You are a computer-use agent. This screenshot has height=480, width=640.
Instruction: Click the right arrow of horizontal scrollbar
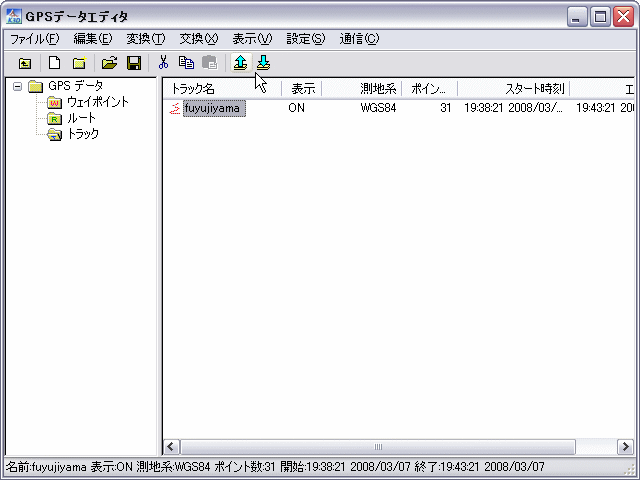coord(625,447)
